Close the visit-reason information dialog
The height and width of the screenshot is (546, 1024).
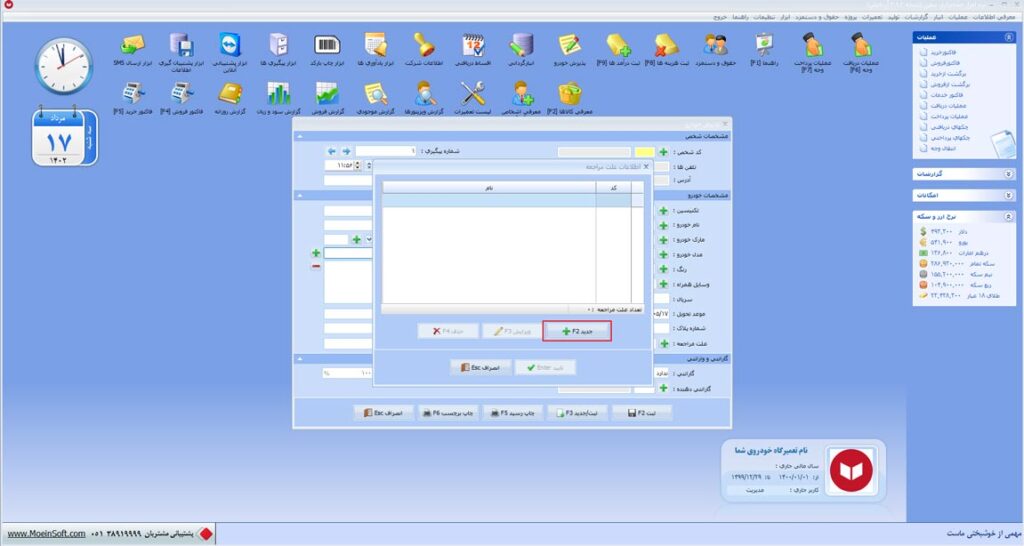[x=646, y=167]
